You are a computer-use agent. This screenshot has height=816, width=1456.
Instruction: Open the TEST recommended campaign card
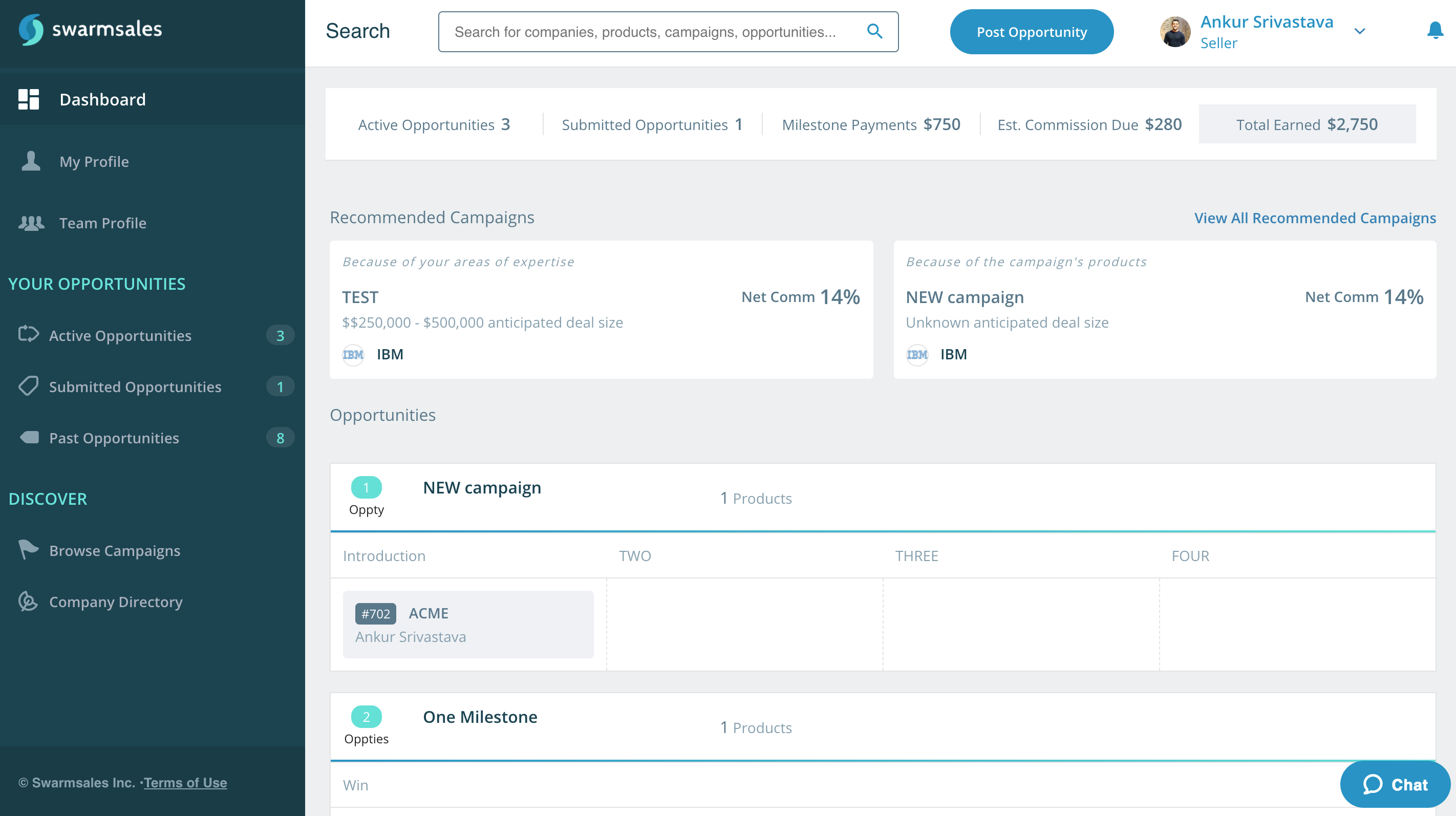[601, 310]
